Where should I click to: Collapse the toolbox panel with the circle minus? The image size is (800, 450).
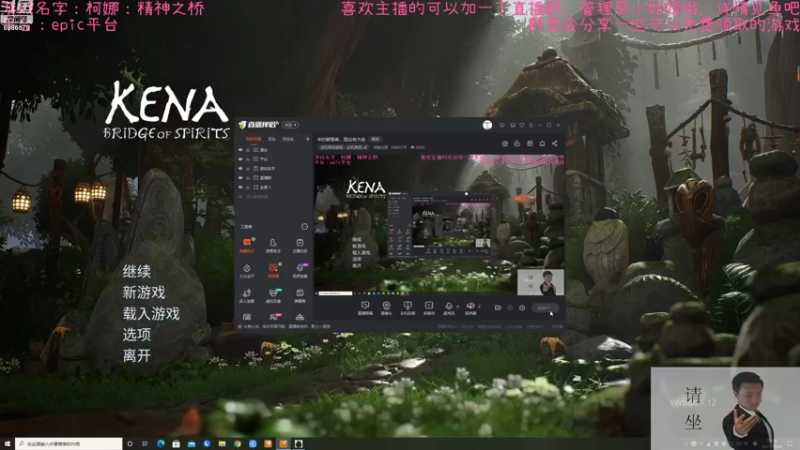305,227
